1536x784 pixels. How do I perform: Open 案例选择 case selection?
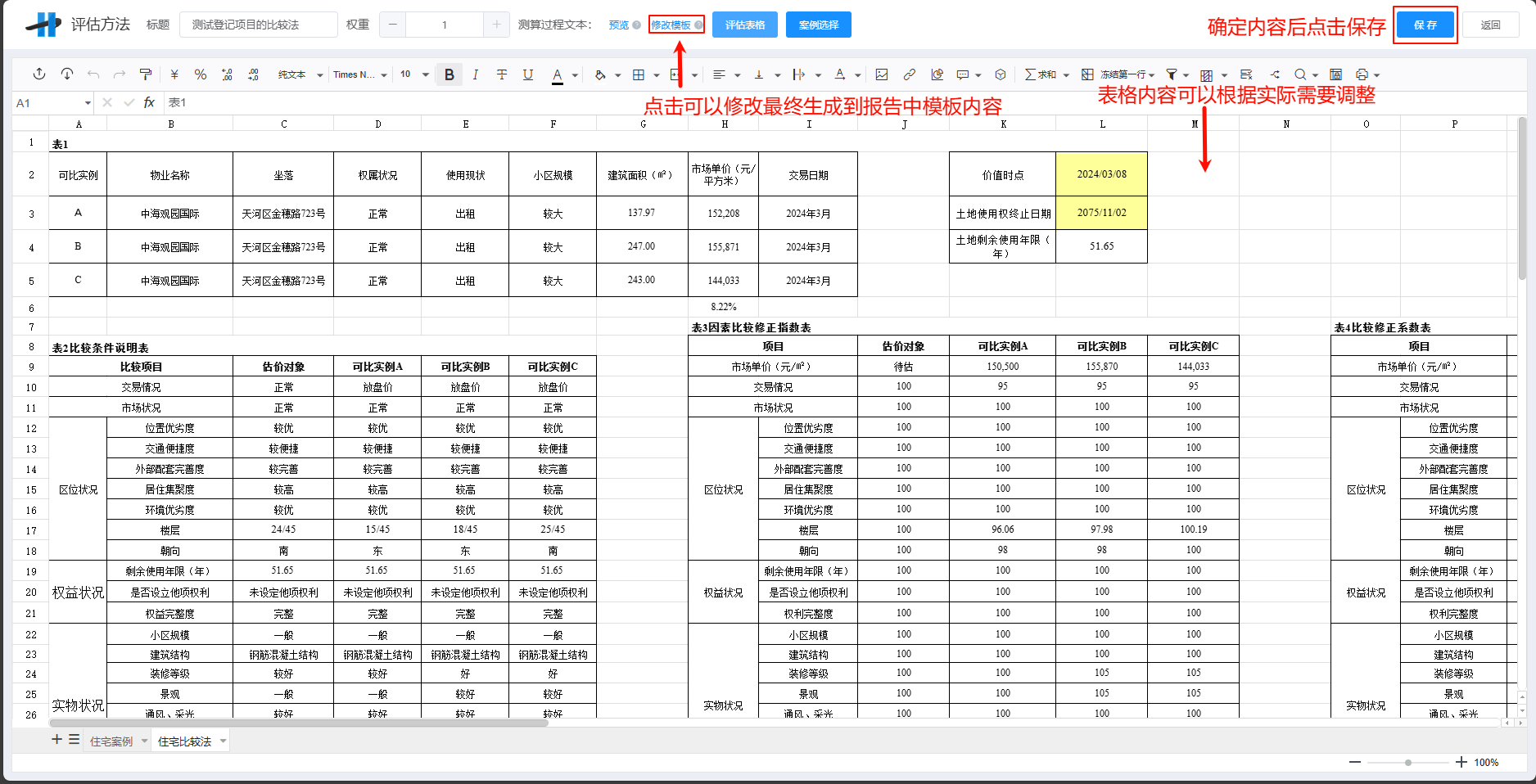pyautogui.click(x=817, y=25)
